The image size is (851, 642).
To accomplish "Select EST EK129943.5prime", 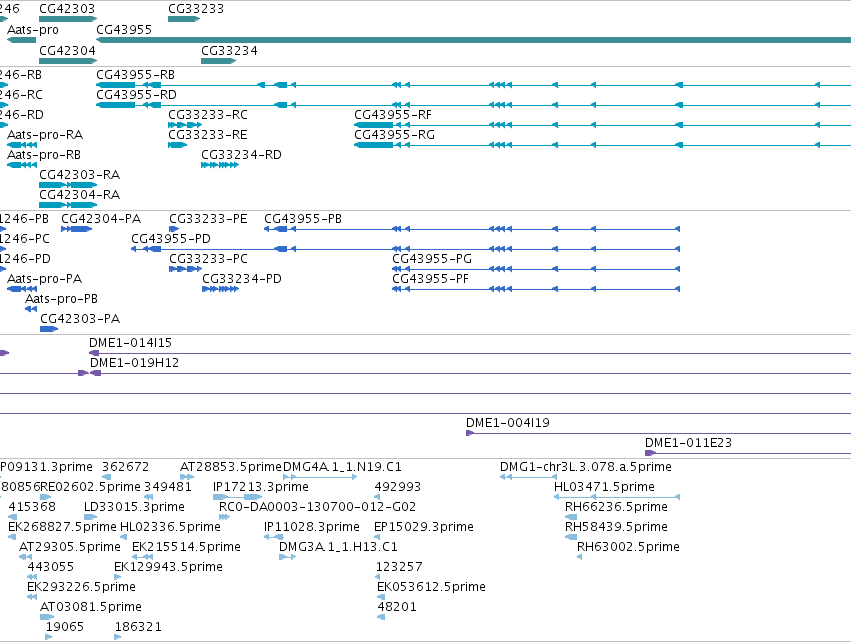I will (168, 567).
